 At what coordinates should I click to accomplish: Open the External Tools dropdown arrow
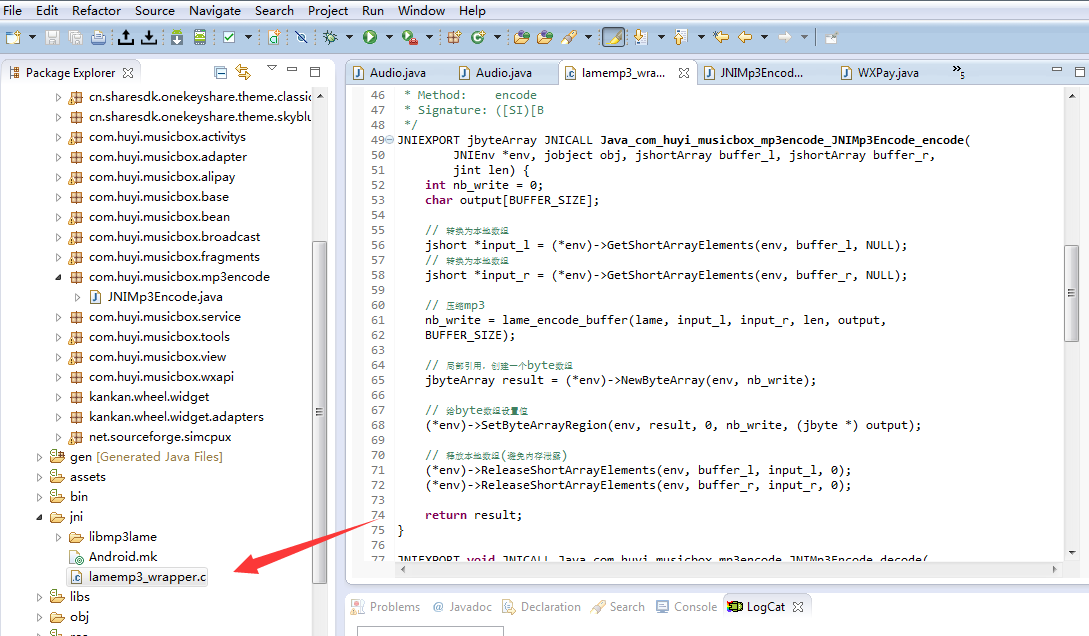click(429, 37)
